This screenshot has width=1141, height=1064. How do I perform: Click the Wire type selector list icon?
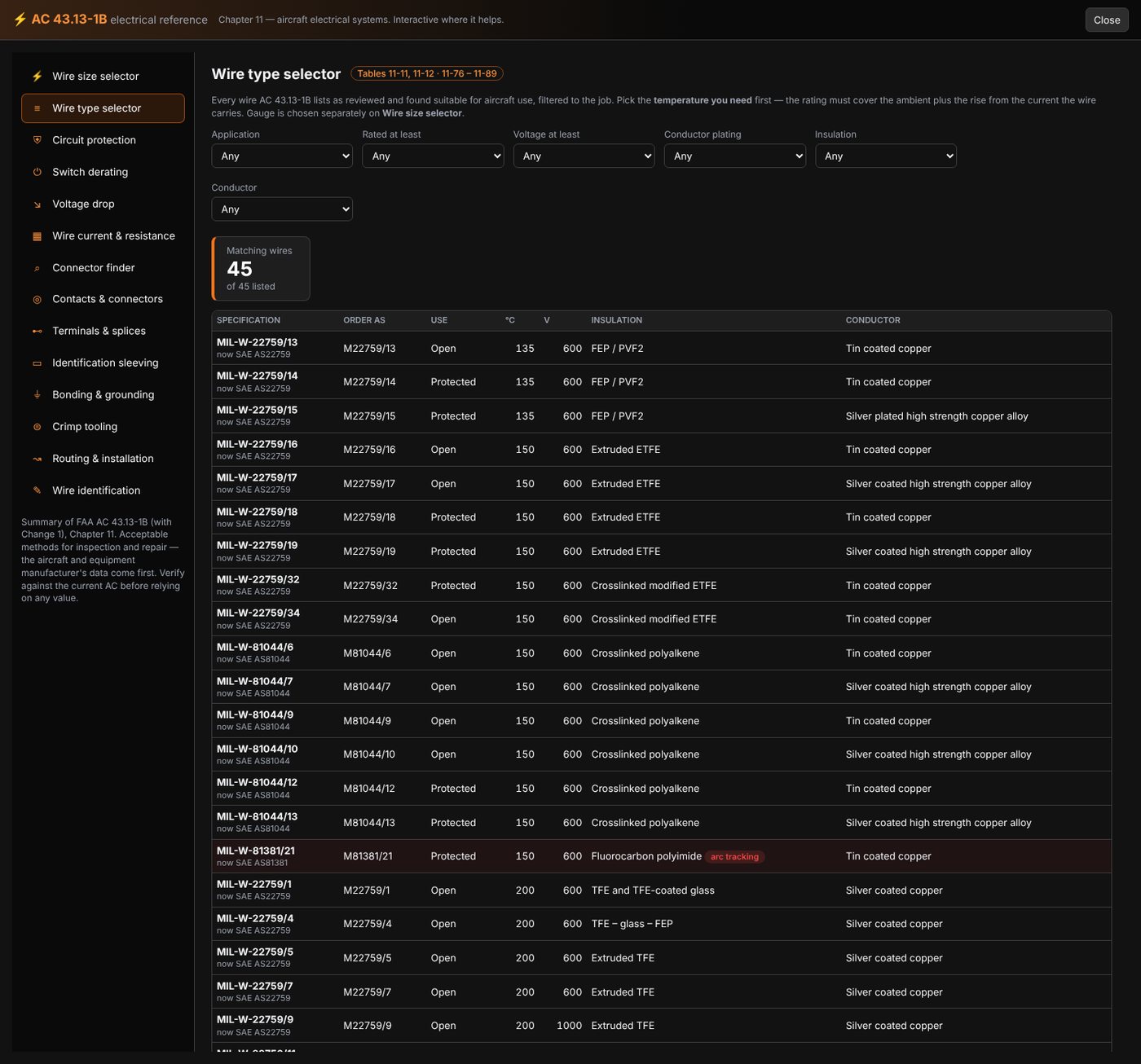(x=37, y=108)
